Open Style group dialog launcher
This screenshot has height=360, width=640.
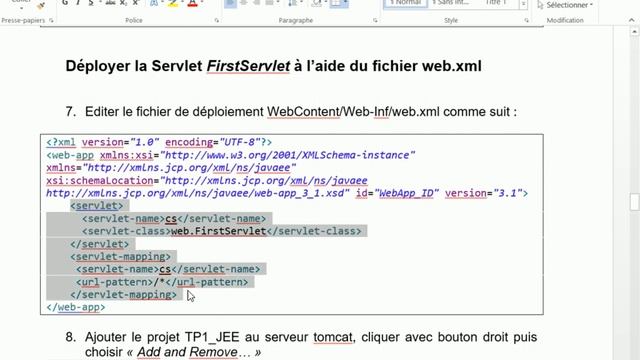(x=527, y=20)
